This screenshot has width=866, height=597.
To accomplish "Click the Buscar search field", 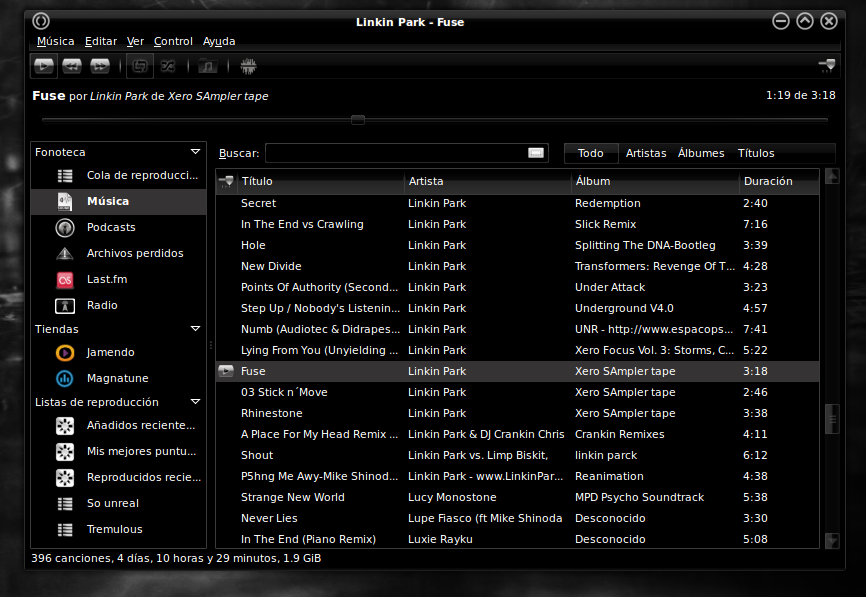I will pyautogui.click(x=406, y=153).
